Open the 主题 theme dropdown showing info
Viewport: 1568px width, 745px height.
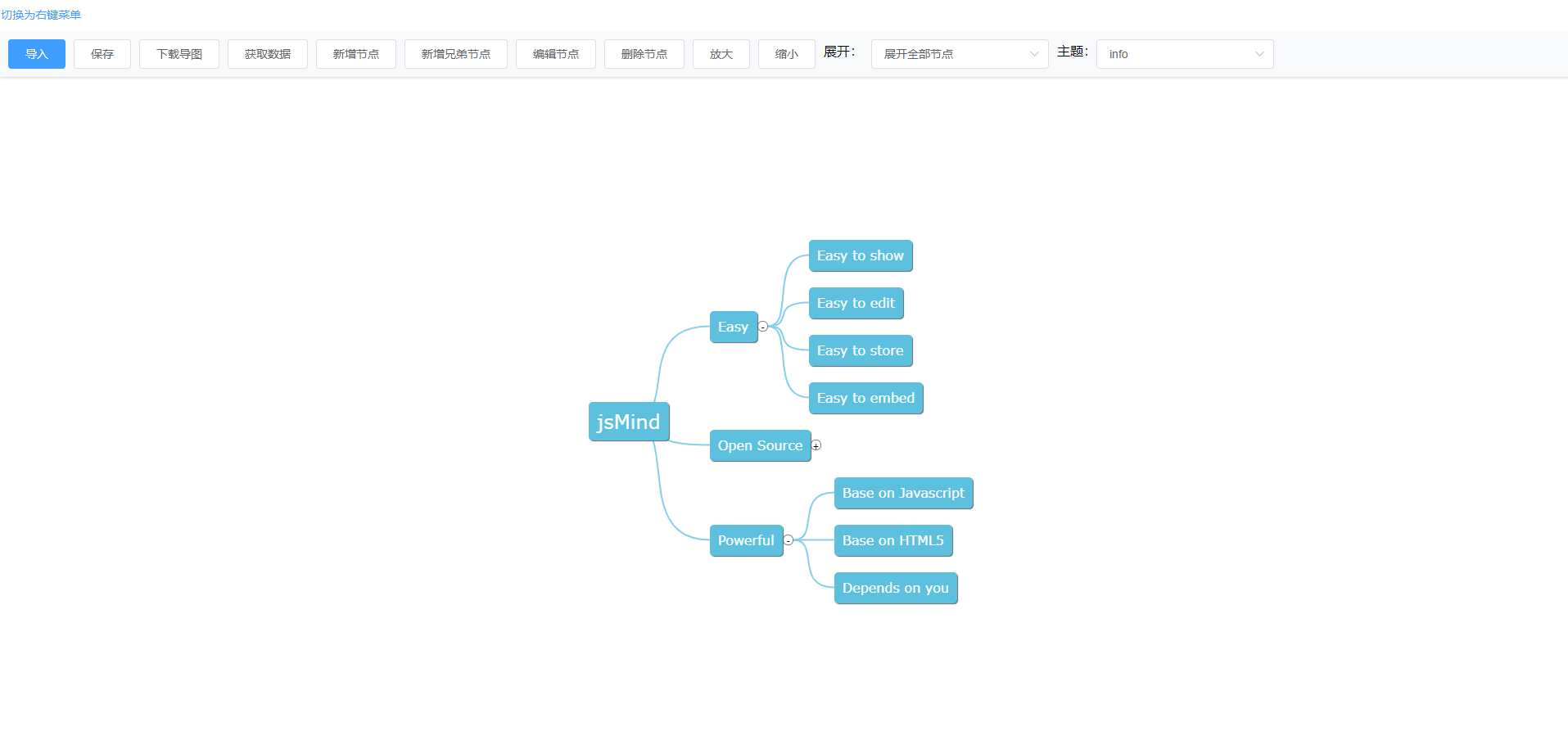(x=1184, y=53)
